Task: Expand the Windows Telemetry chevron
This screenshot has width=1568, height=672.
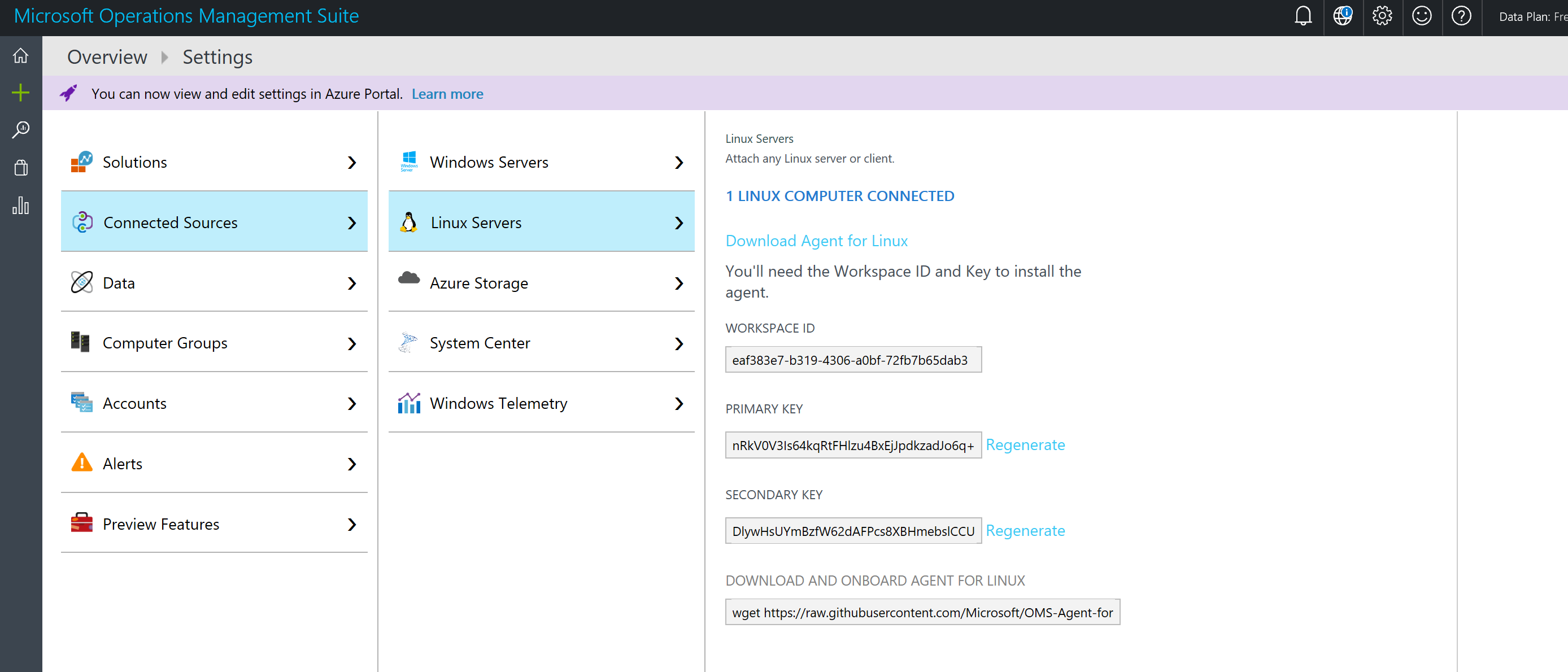Action: (680, 404)
